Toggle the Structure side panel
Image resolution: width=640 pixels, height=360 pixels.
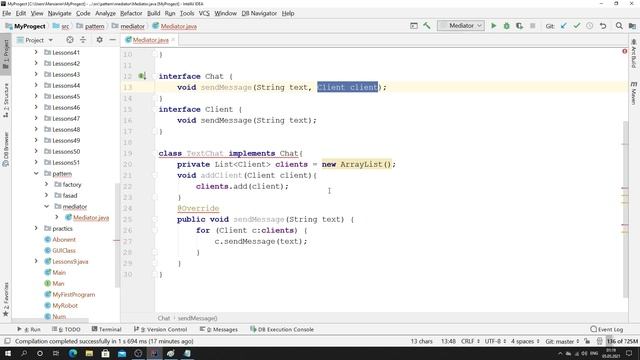pyautogui.click(x=6, y=100)
